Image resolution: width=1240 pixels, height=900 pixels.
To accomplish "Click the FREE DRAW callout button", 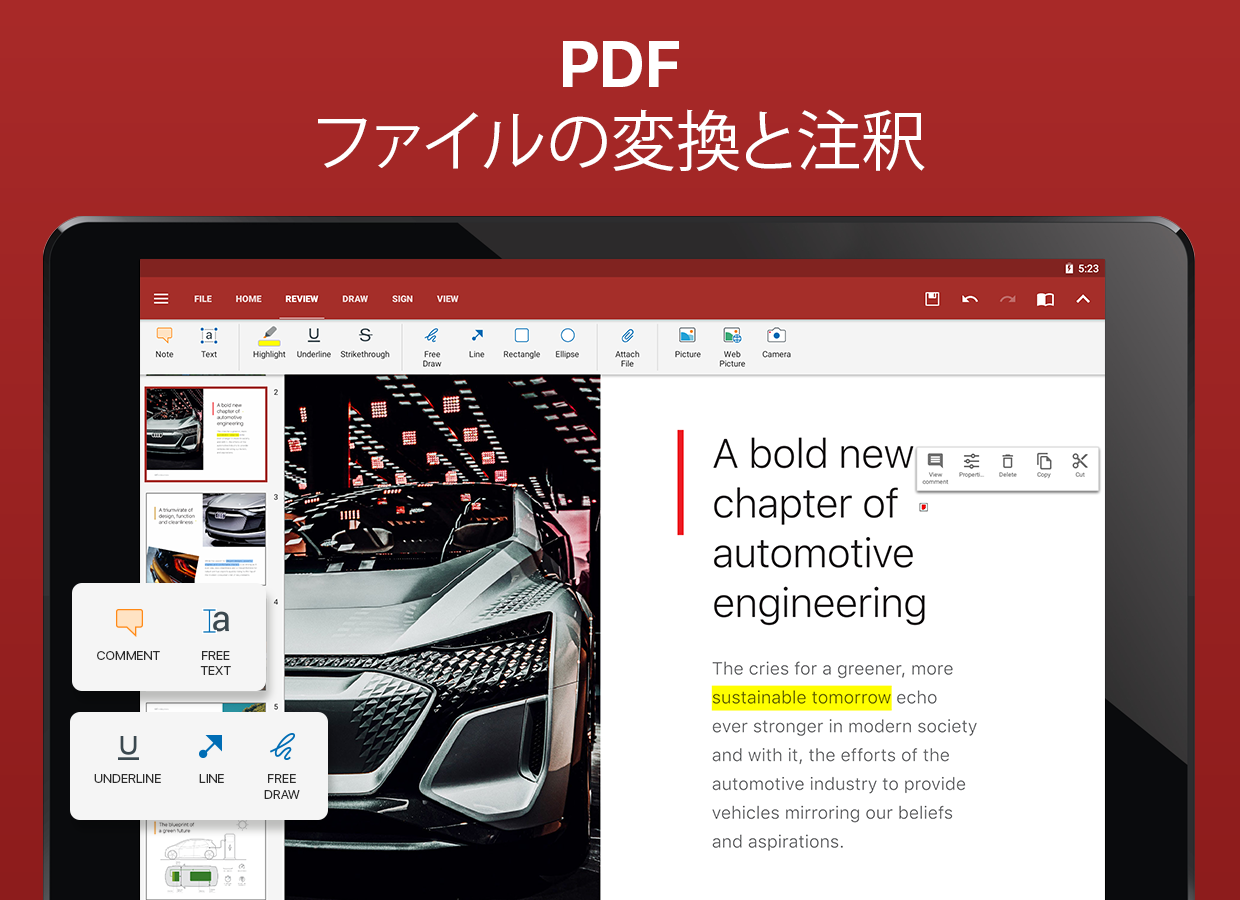I will 282,766.
